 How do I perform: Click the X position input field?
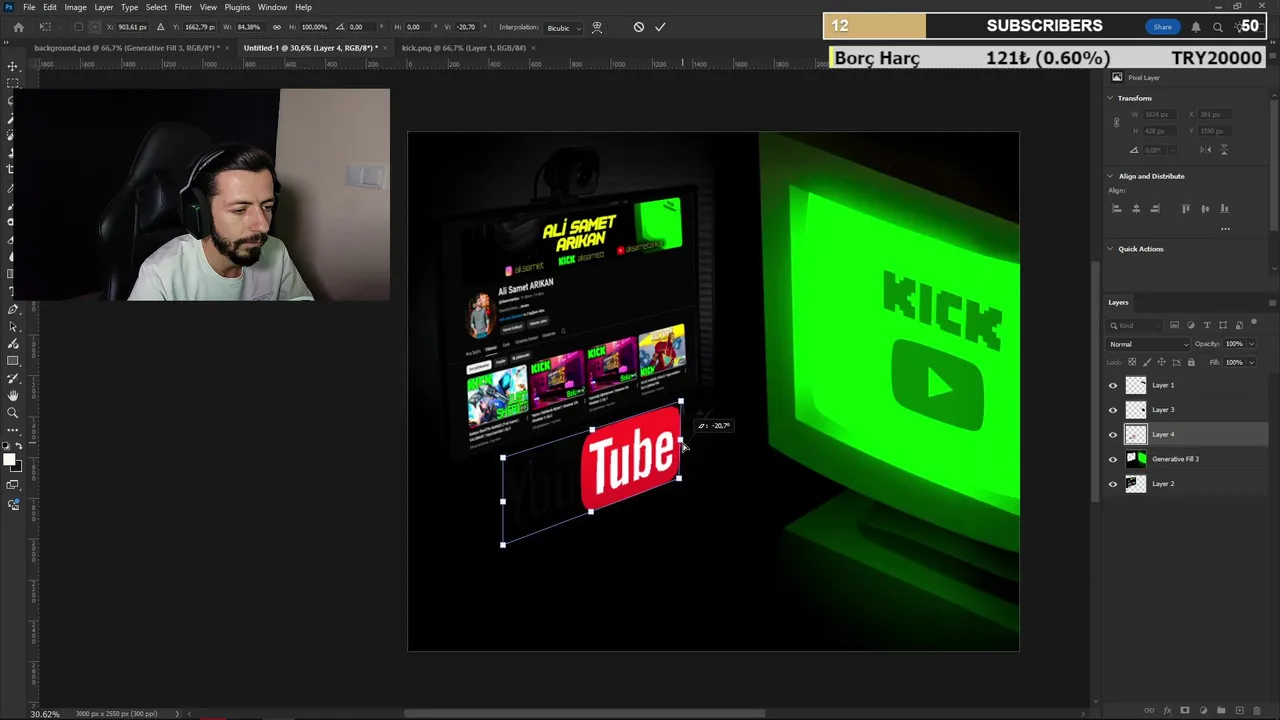(x=132, y=27)
